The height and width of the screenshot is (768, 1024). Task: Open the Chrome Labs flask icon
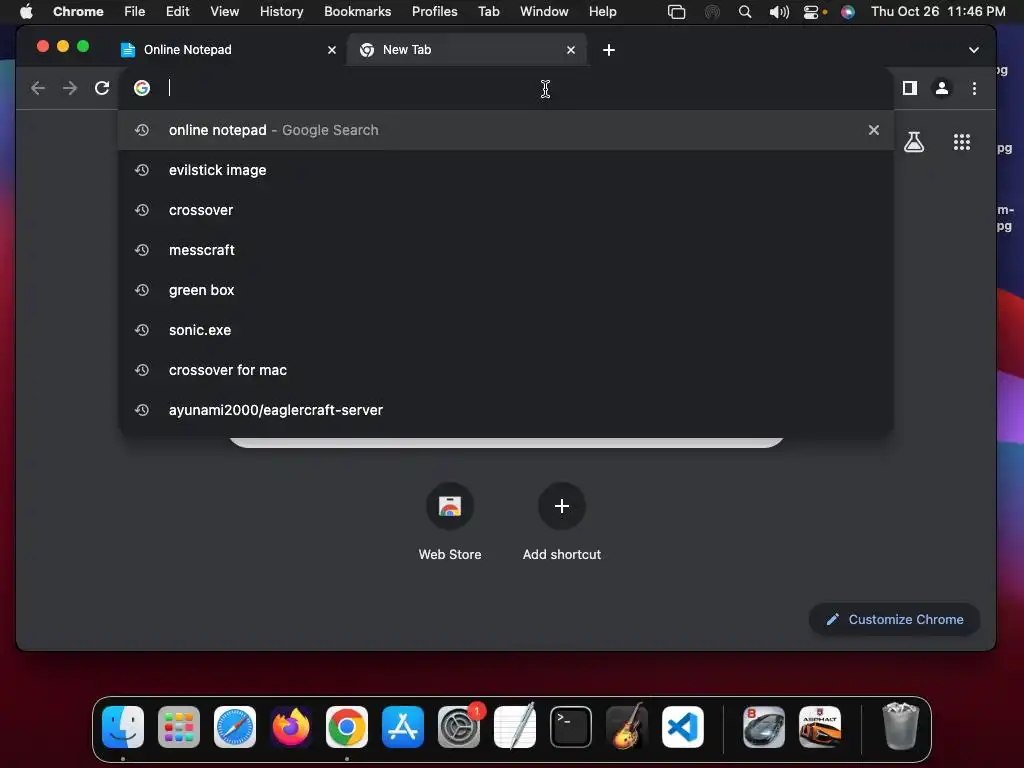[x=914, y=142]
